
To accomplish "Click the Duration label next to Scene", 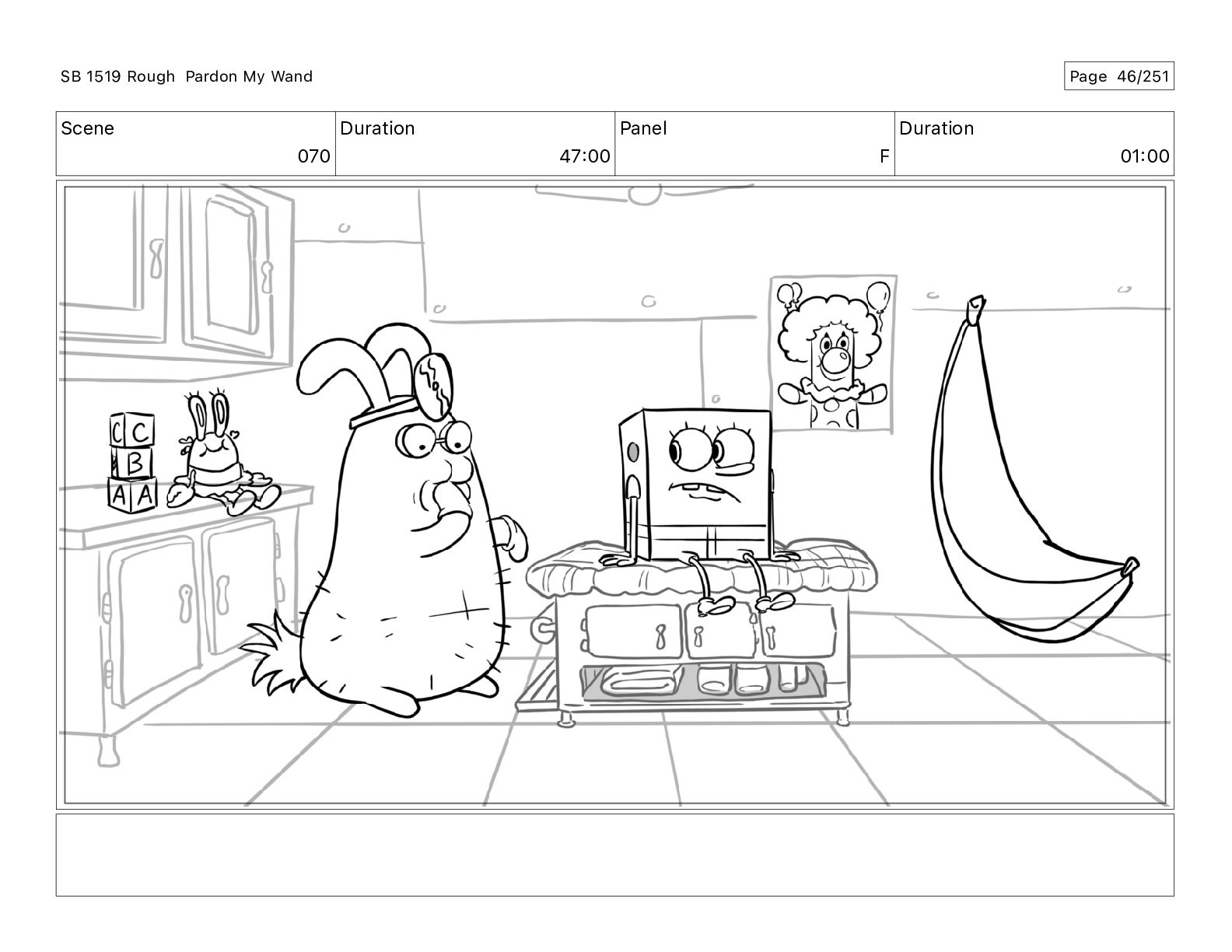I will [377, 128].
